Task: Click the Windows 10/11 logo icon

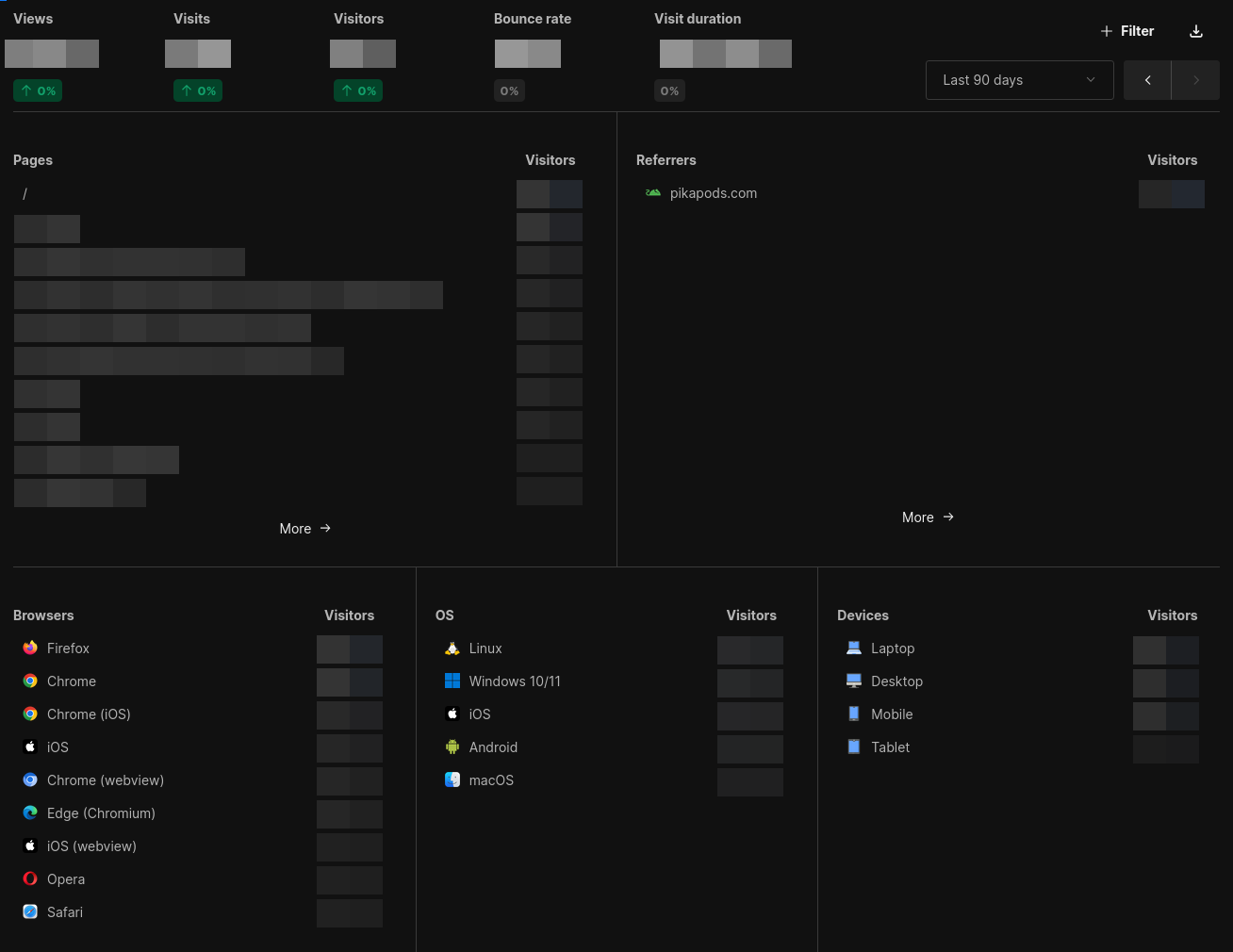Action: 452,681
